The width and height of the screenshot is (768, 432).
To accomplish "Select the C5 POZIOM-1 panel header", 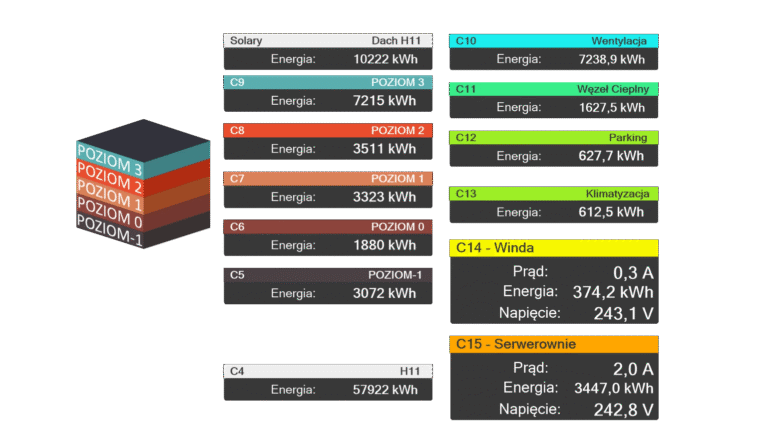I will pos(328,274).
